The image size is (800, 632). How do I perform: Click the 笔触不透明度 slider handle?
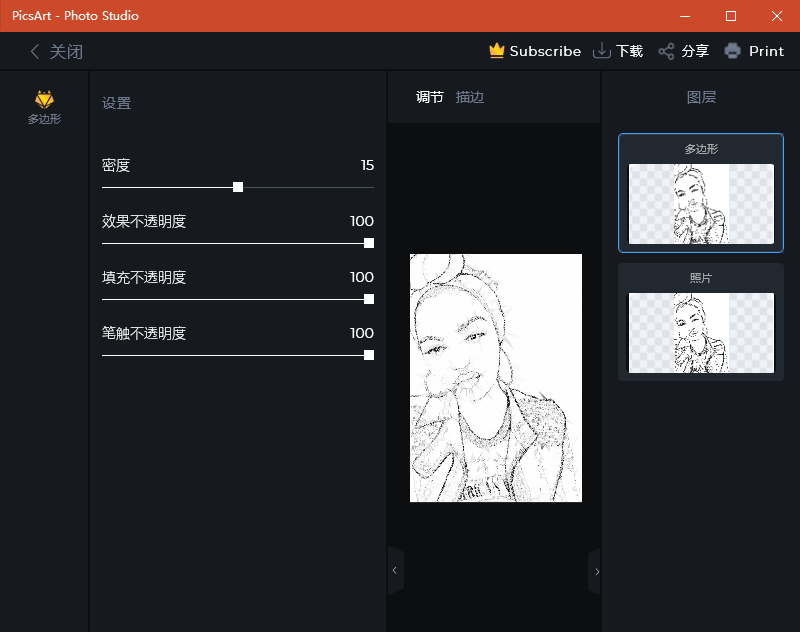click(x=369, y=355)
